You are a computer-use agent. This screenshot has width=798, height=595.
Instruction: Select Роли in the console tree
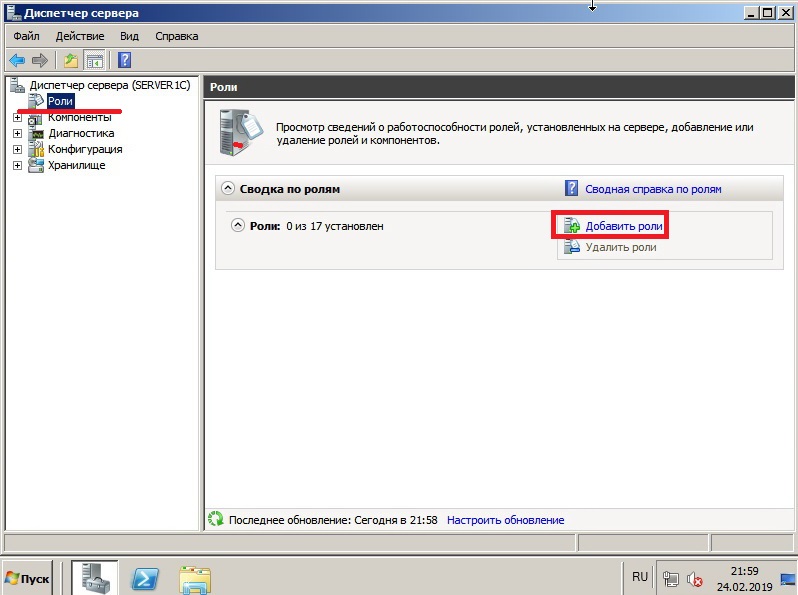point(60,101)
